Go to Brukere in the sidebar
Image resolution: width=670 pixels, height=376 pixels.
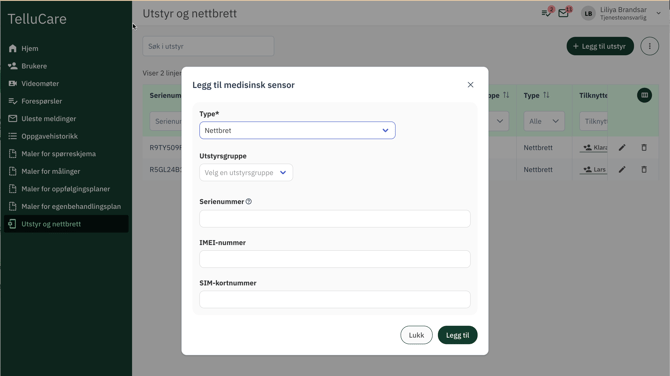[66, 66]
